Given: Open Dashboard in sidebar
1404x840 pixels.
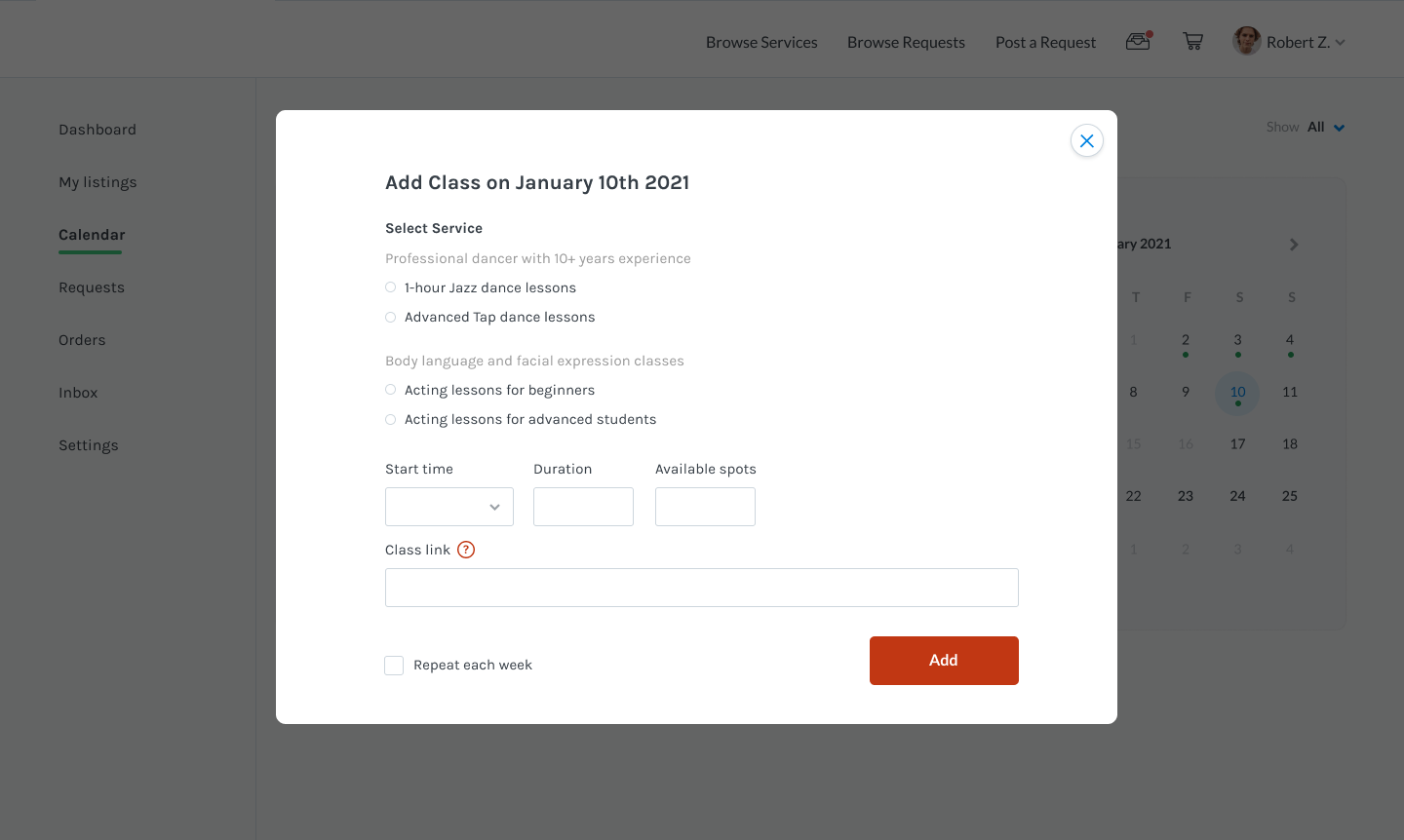Looking at the screenshot, I should coord(97,130).
